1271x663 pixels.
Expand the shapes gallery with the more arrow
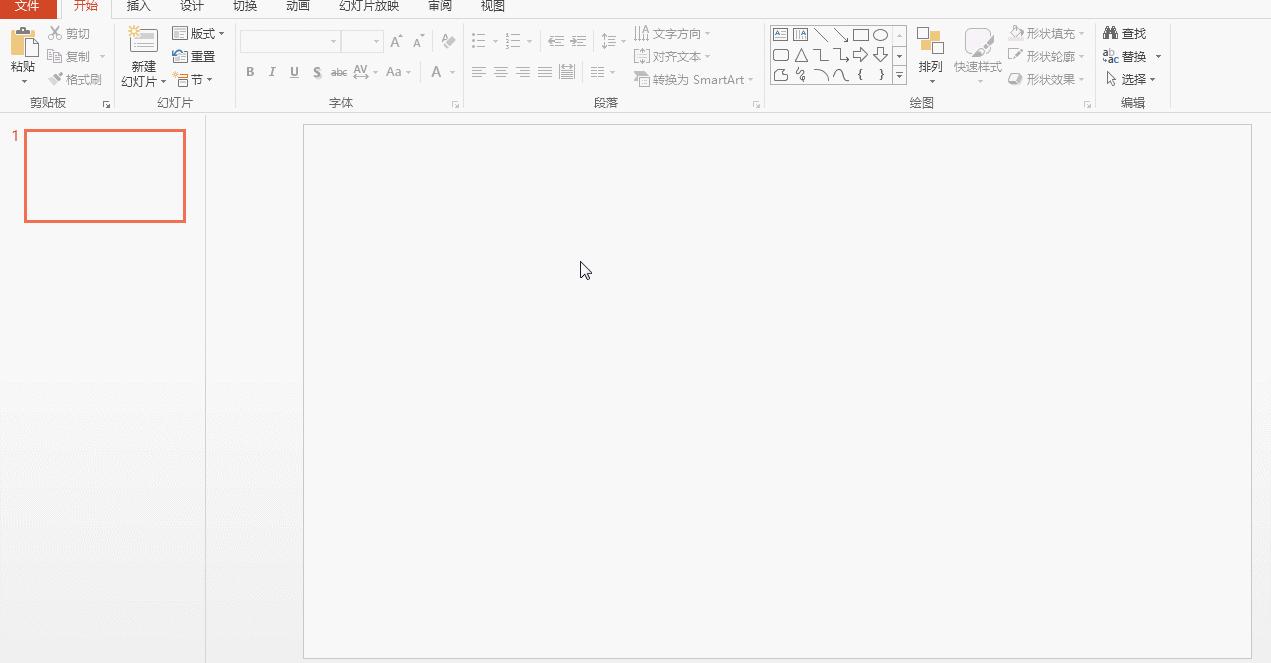(898, 75)
